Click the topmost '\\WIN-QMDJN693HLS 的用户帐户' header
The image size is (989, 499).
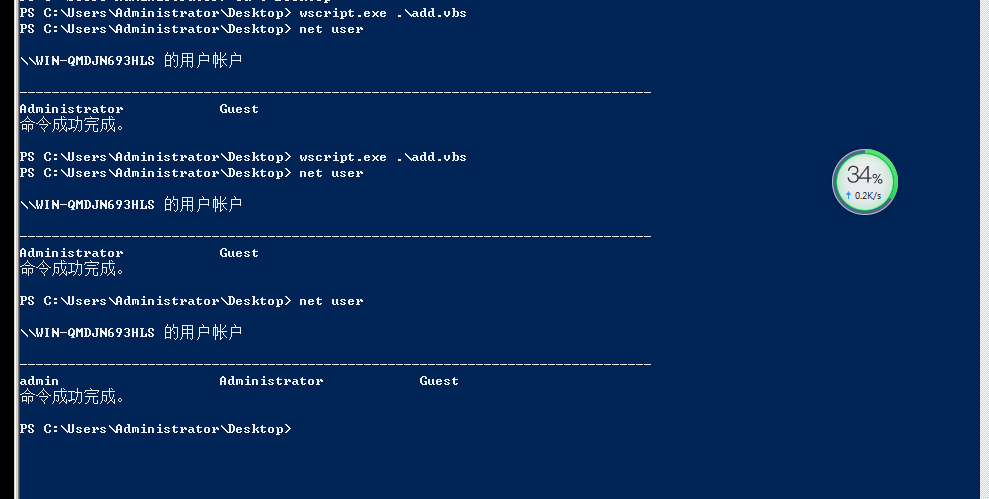tap(130, 61)
